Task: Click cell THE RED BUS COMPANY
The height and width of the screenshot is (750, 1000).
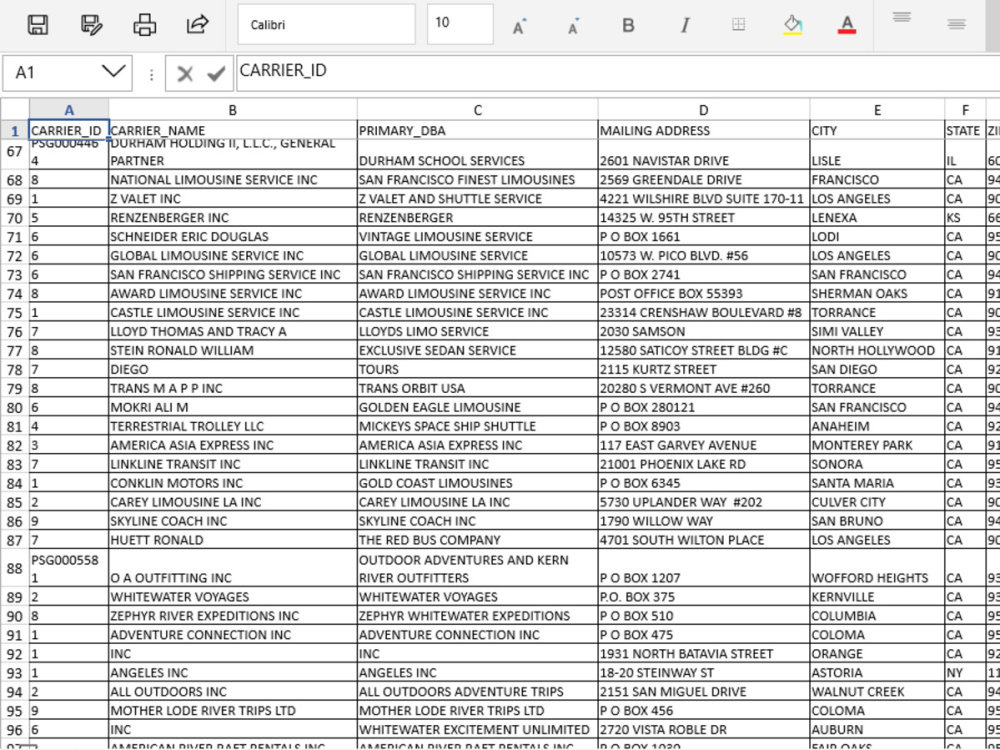Action: click(478, 540)
